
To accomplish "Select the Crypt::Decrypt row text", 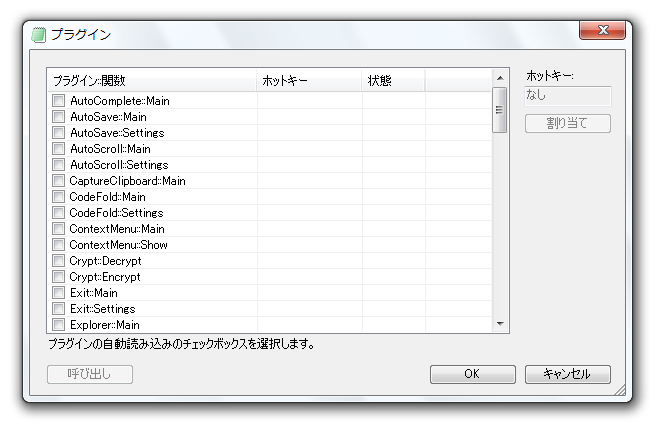I will point(105,261).
